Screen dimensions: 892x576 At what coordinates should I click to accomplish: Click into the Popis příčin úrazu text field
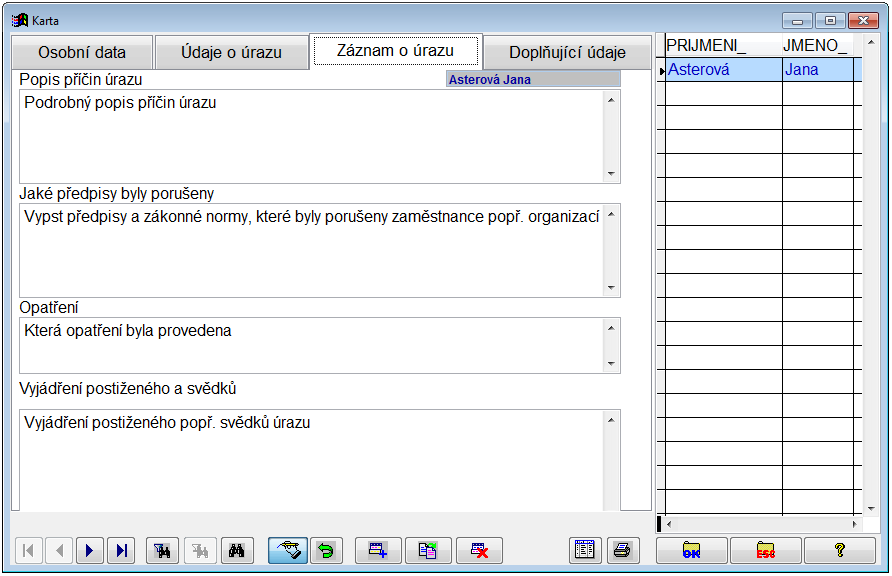(x=310, y=135)
